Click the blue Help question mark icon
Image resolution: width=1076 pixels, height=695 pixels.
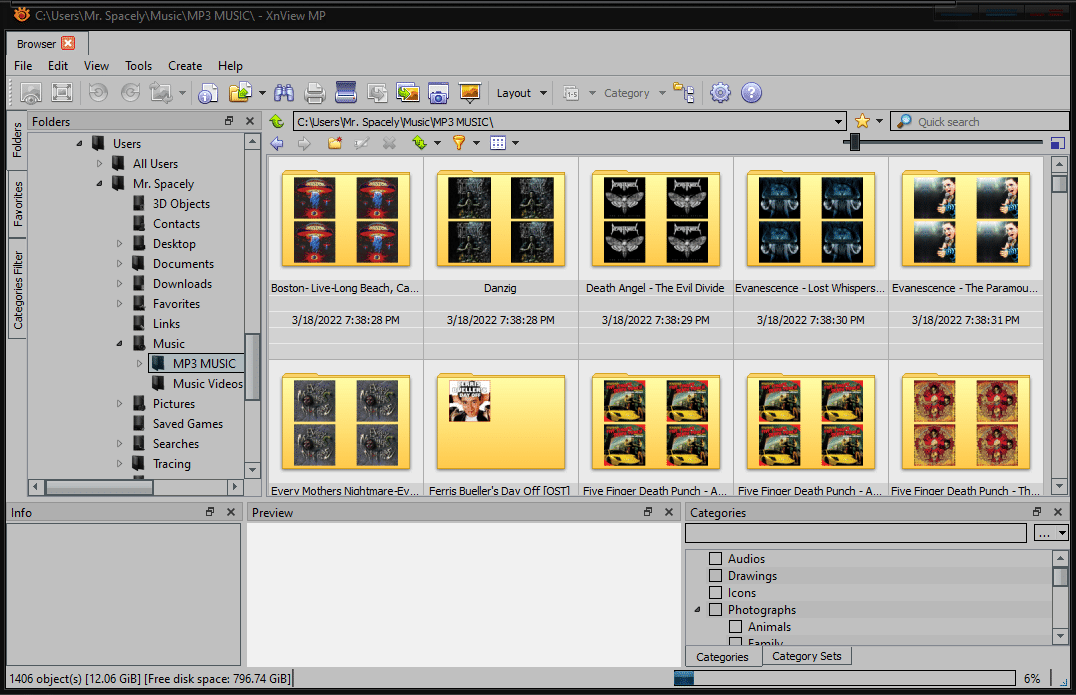click(751, 93)
